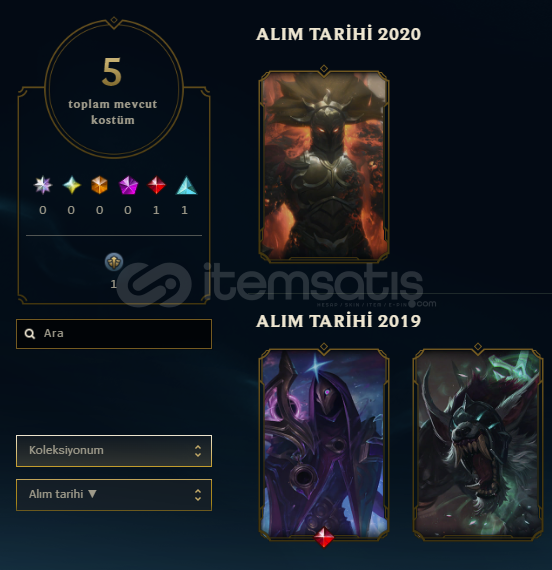Click the white star-shaped rarity gem icon

tap(43, 185)
